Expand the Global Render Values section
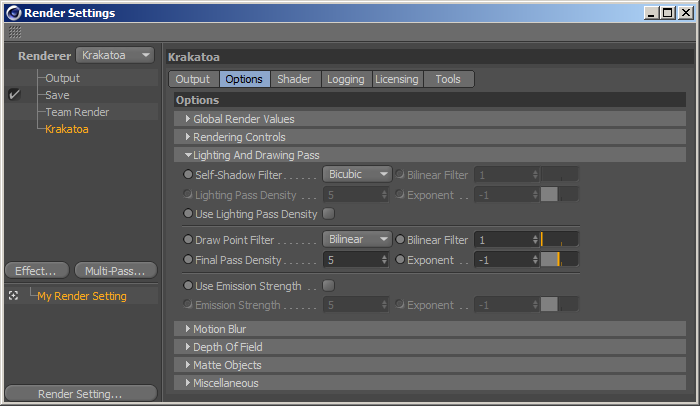The width and height of the screenshot is (700, 406). tap(429, 119)
